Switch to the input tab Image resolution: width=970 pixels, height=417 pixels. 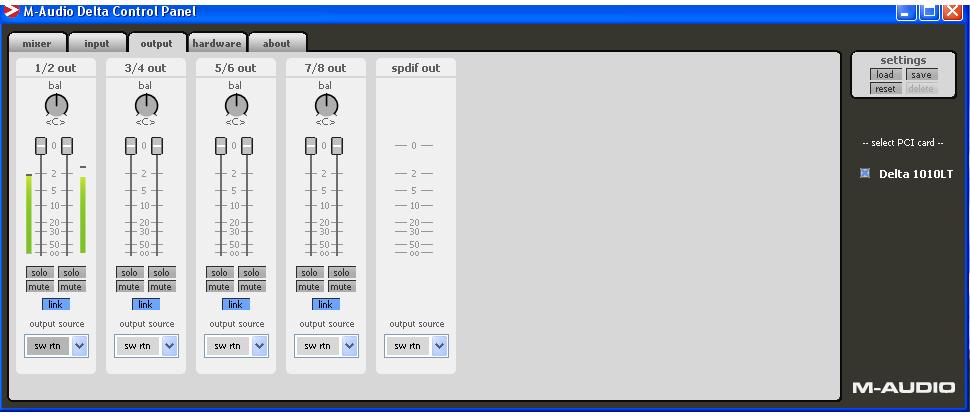pyautogui.click(x=97, y=43)
